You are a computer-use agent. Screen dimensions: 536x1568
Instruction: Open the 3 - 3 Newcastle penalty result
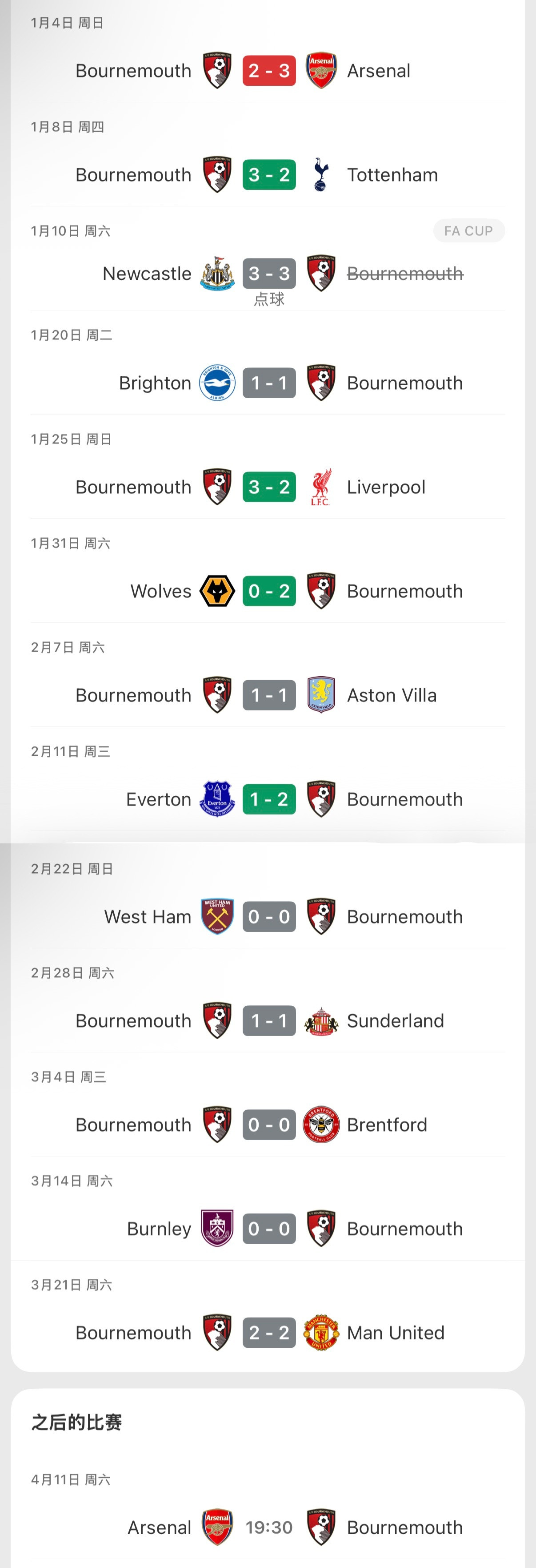(x=269, y=274)
